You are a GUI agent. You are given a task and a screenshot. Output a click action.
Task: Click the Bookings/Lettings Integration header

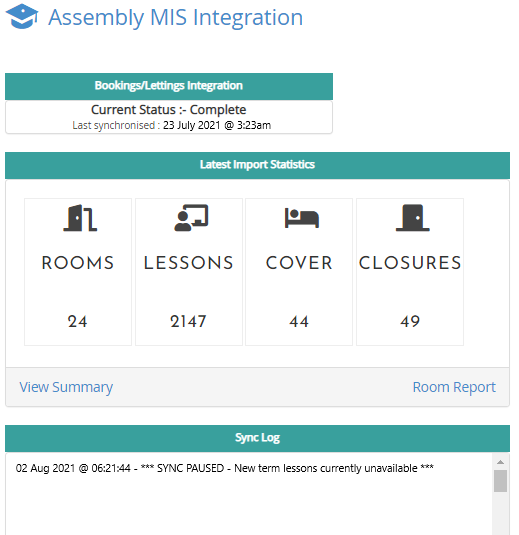point(169,86)
